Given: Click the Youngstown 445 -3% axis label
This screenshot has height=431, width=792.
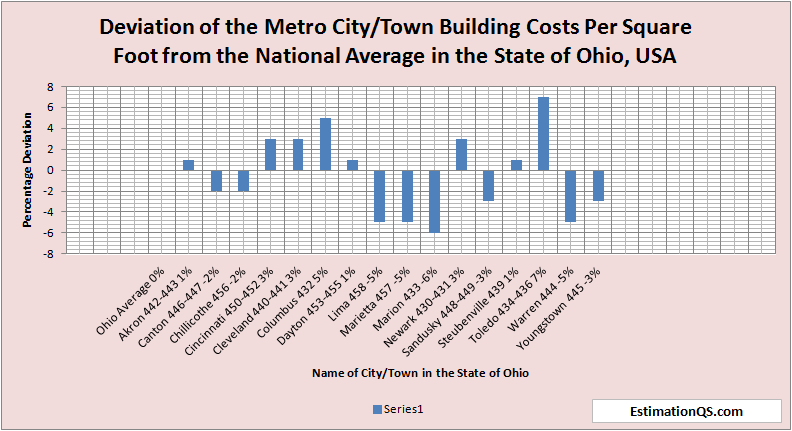Looking at the screenshot, I should pos(558,309).
